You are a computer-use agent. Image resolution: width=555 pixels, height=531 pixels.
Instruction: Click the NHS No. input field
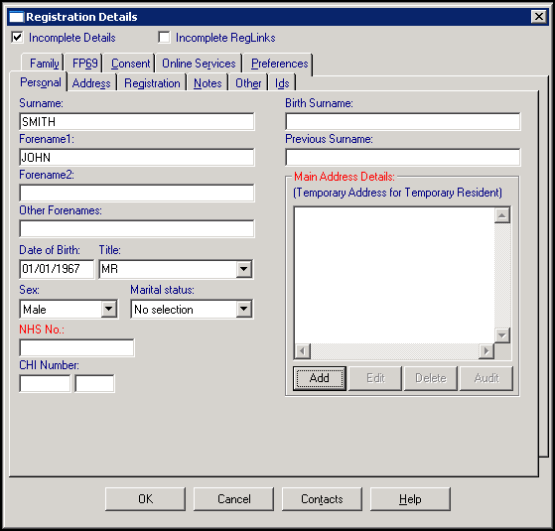[77, 348]
